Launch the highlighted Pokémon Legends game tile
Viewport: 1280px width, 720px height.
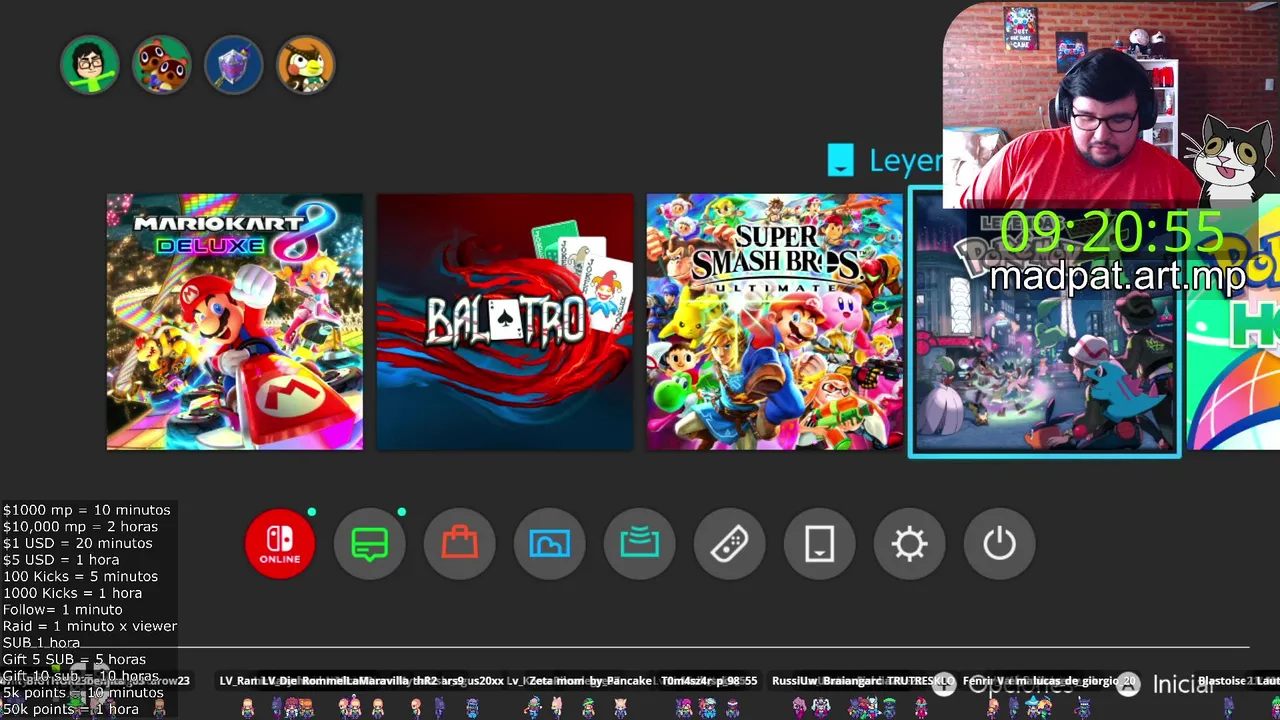[x=1045, y=322]
